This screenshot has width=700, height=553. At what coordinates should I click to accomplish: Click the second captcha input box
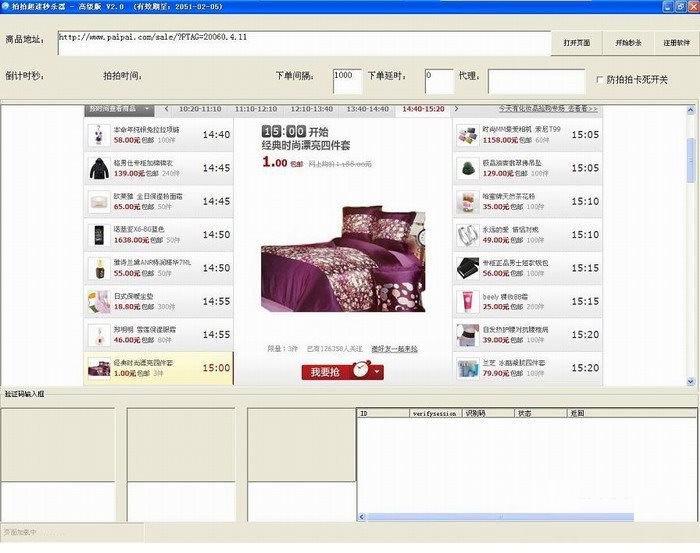click(181, 501)
